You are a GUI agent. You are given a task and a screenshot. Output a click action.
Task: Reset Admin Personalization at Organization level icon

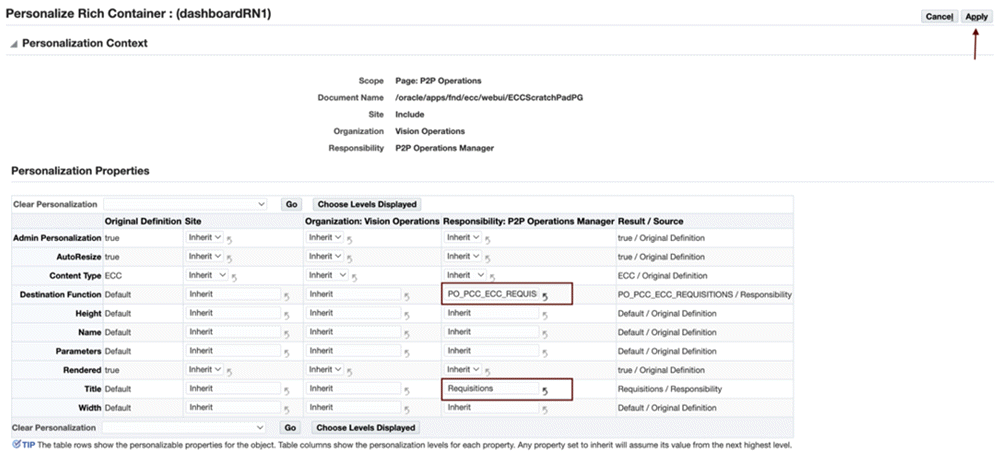[350, 239]
